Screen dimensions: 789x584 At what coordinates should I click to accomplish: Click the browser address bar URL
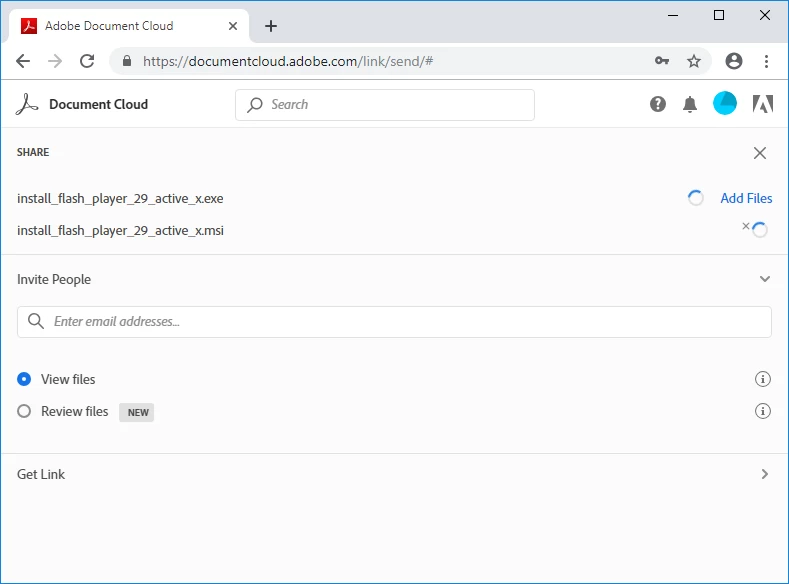[x=288, y=61]
